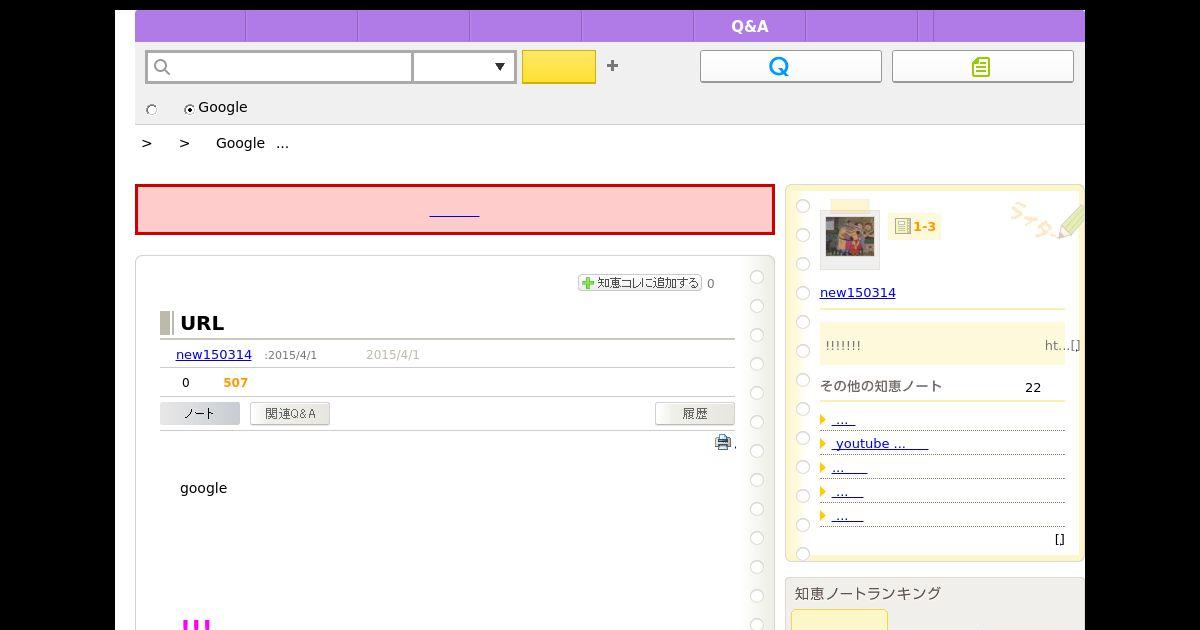The width and height of the screenshot is (1200, 630).
Task: Select the unlabeled radio button left of Google
Action: point(152,109)
